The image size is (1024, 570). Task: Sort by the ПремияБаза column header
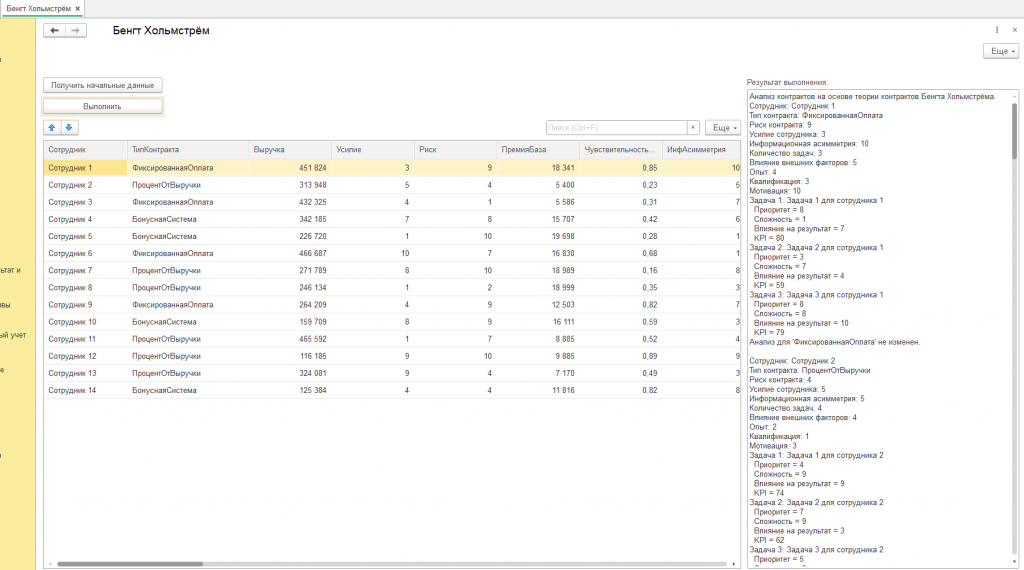tap(538, 150)
